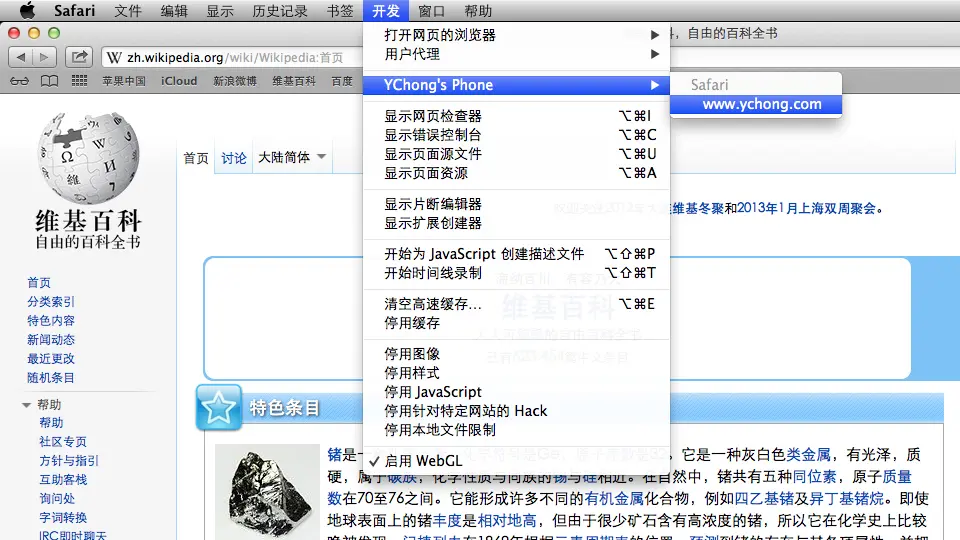
Task: Choose 开始为 JavaScript 创建描述文件
Action: tap(516, 253)
